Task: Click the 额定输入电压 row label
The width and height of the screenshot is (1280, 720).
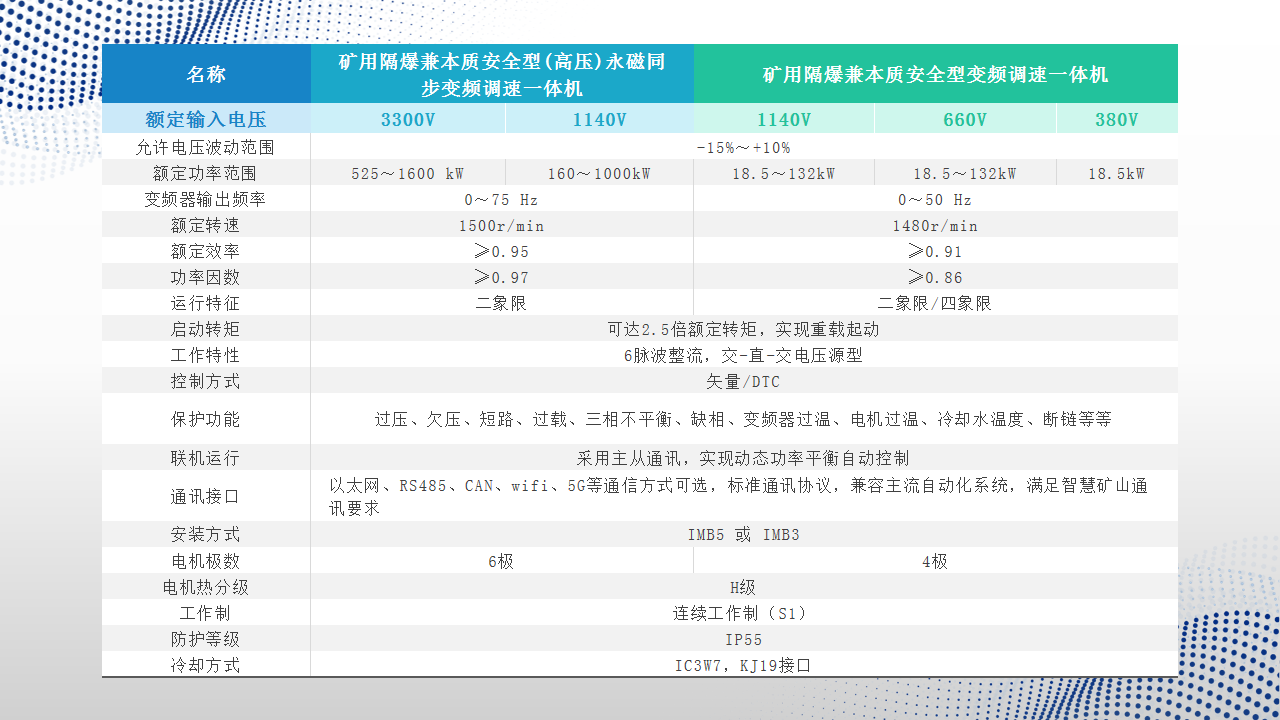Action: [x=206, y=120]
